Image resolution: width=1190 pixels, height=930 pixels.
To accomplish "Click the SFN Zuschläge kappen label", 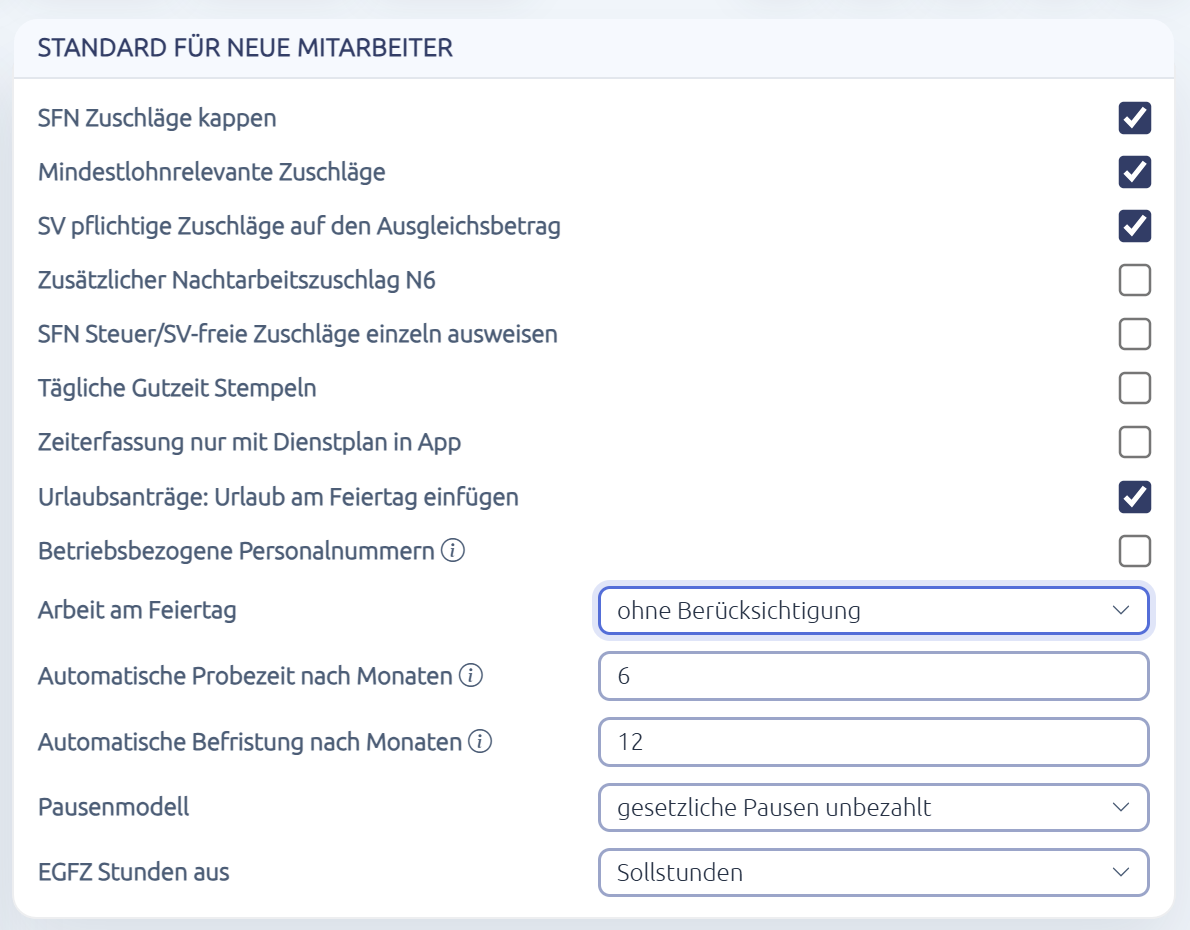I will (x=157, y=118).
